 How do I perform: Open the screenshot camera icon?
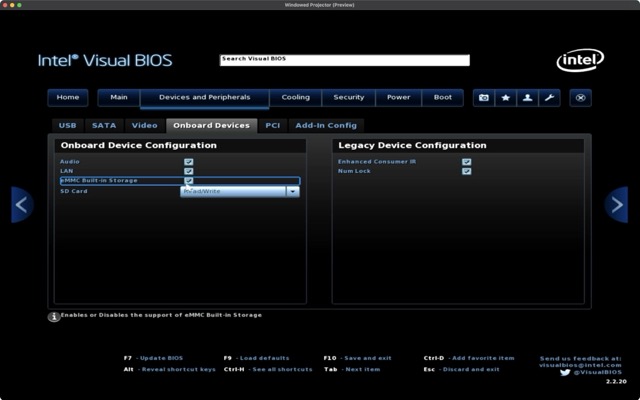point(484,98)
